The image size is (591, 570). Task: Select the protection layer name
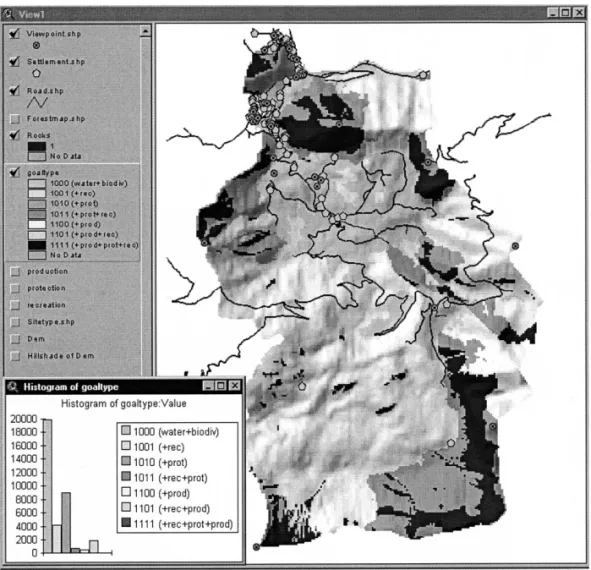pyautogui.click(x=46, y=288)
